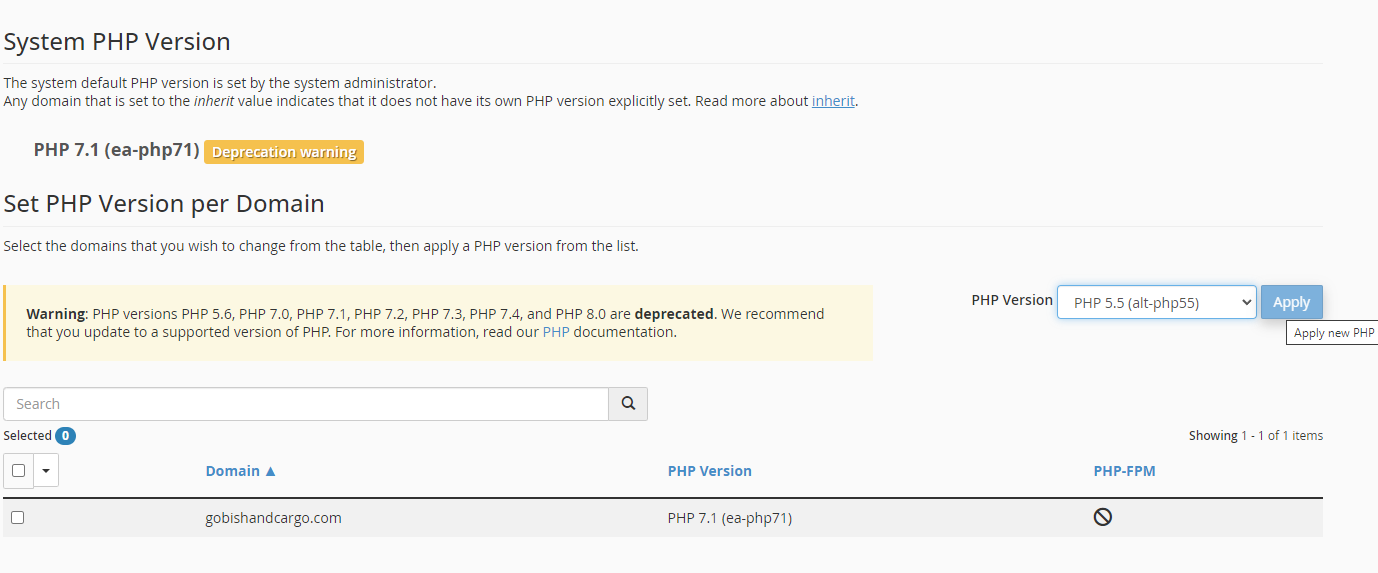This screenshot has width=1378, height=573.
Task: Focus the domain Search input field
Action: [306, 404]
